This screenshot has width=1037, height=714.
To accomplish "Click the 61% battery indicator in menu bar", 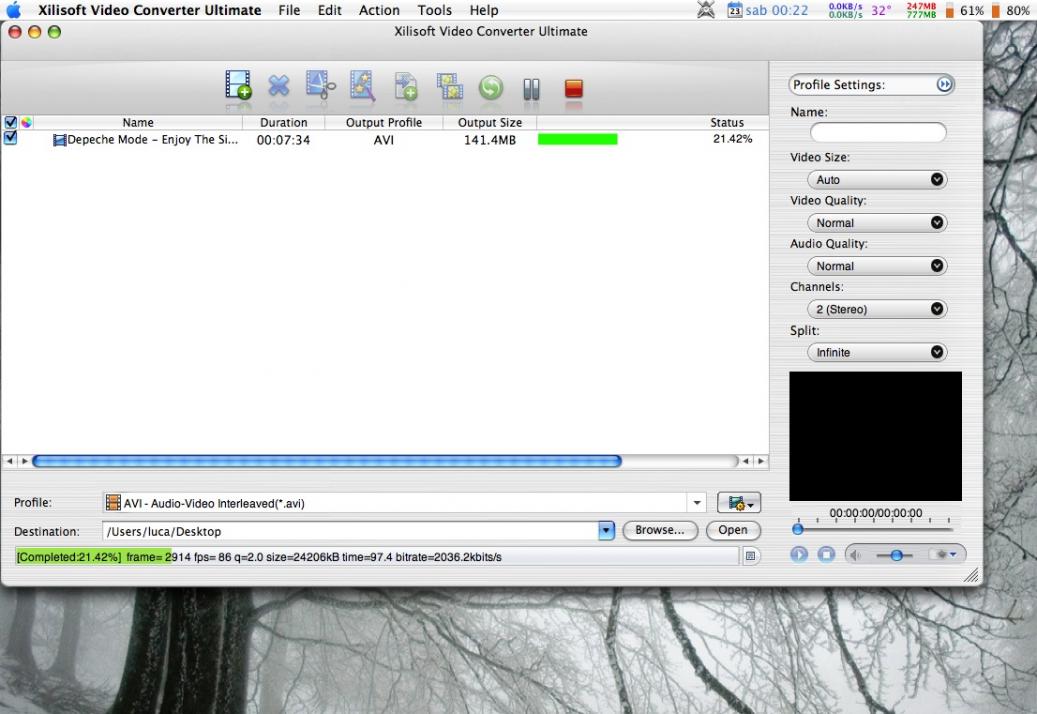I will coord(964,10).
